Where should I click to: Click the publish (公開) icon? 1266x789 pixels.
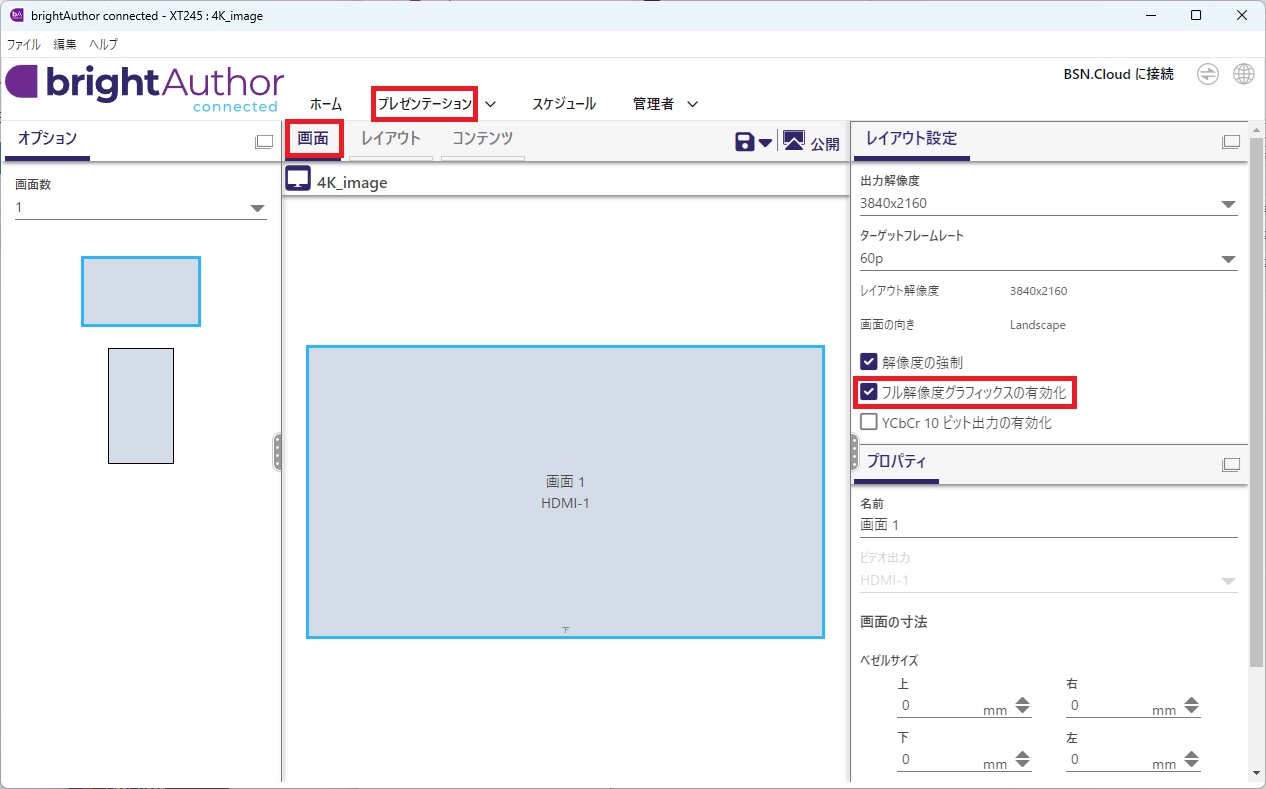[x=794, y=141]
